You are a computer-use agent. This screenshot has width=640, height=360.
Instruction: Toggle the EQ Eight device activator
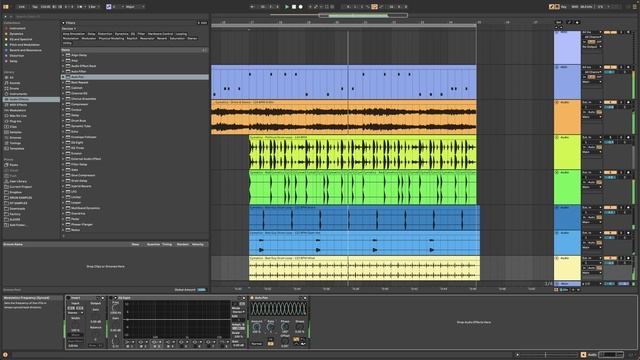[111, 298]
